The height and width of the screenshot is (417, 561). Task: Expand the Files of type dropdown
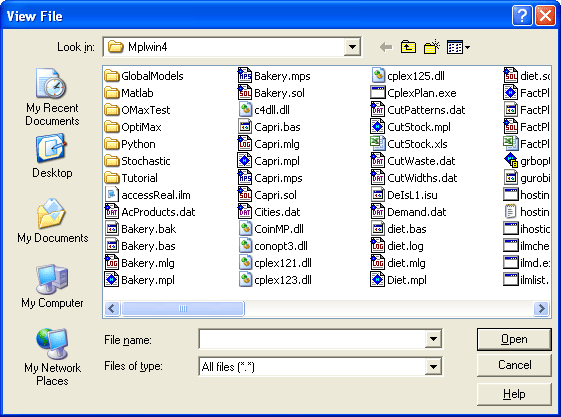(433, 367)
